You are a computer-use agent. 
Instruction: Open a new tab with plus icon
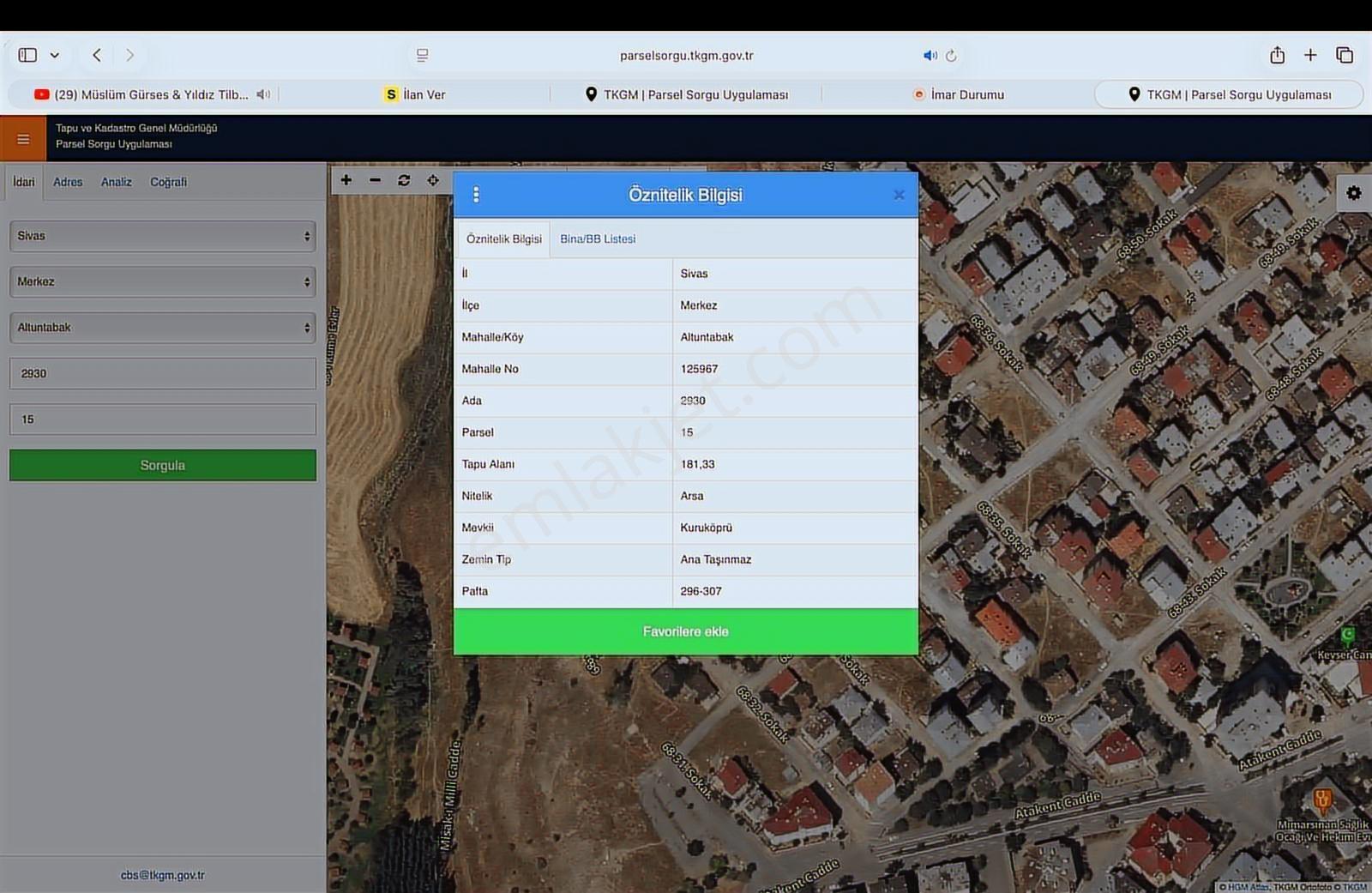click(x=1310, y=55)
